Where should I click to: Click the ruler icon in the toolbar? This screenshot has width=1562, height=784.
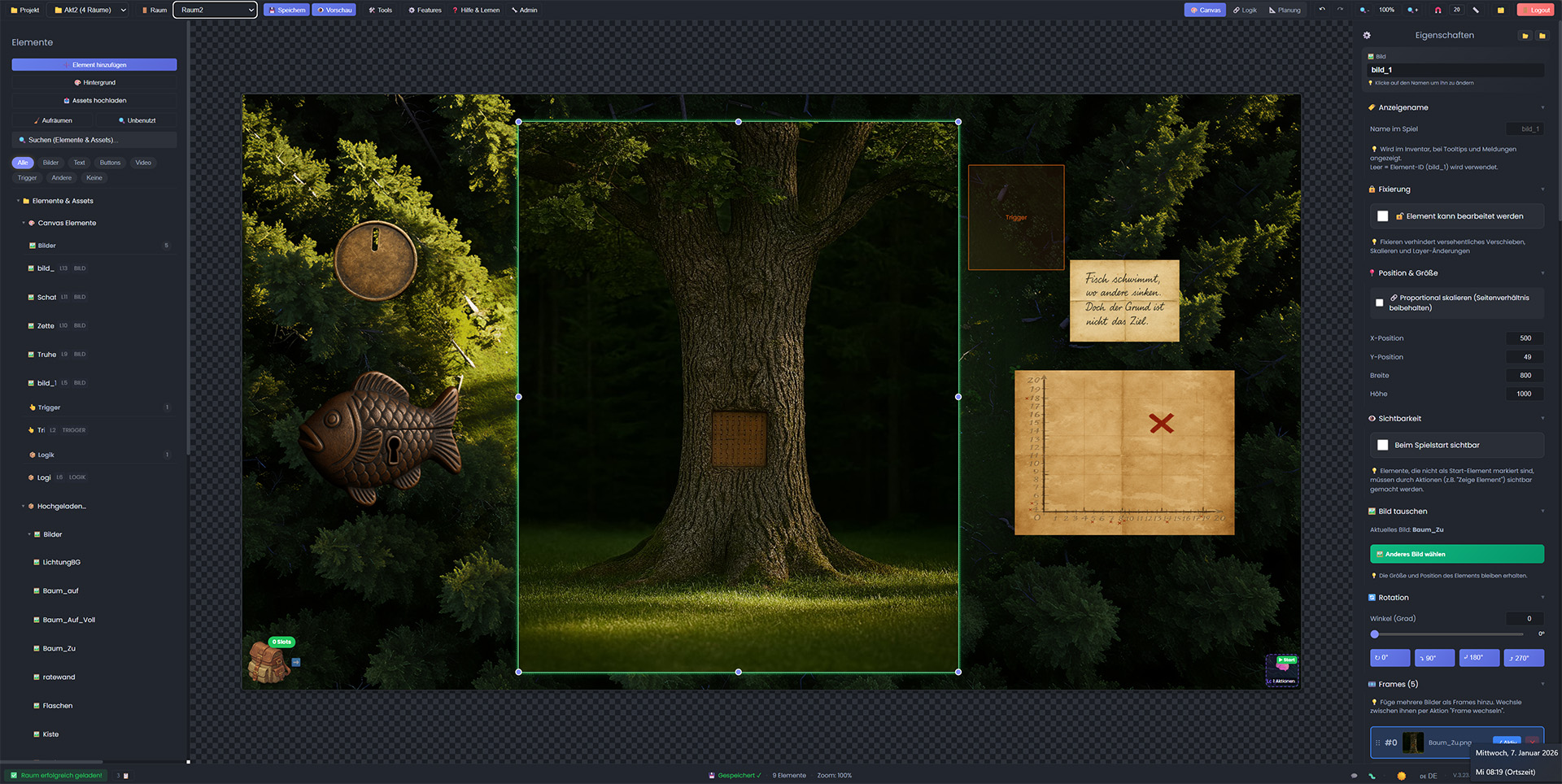click(x=1476, y=10)
